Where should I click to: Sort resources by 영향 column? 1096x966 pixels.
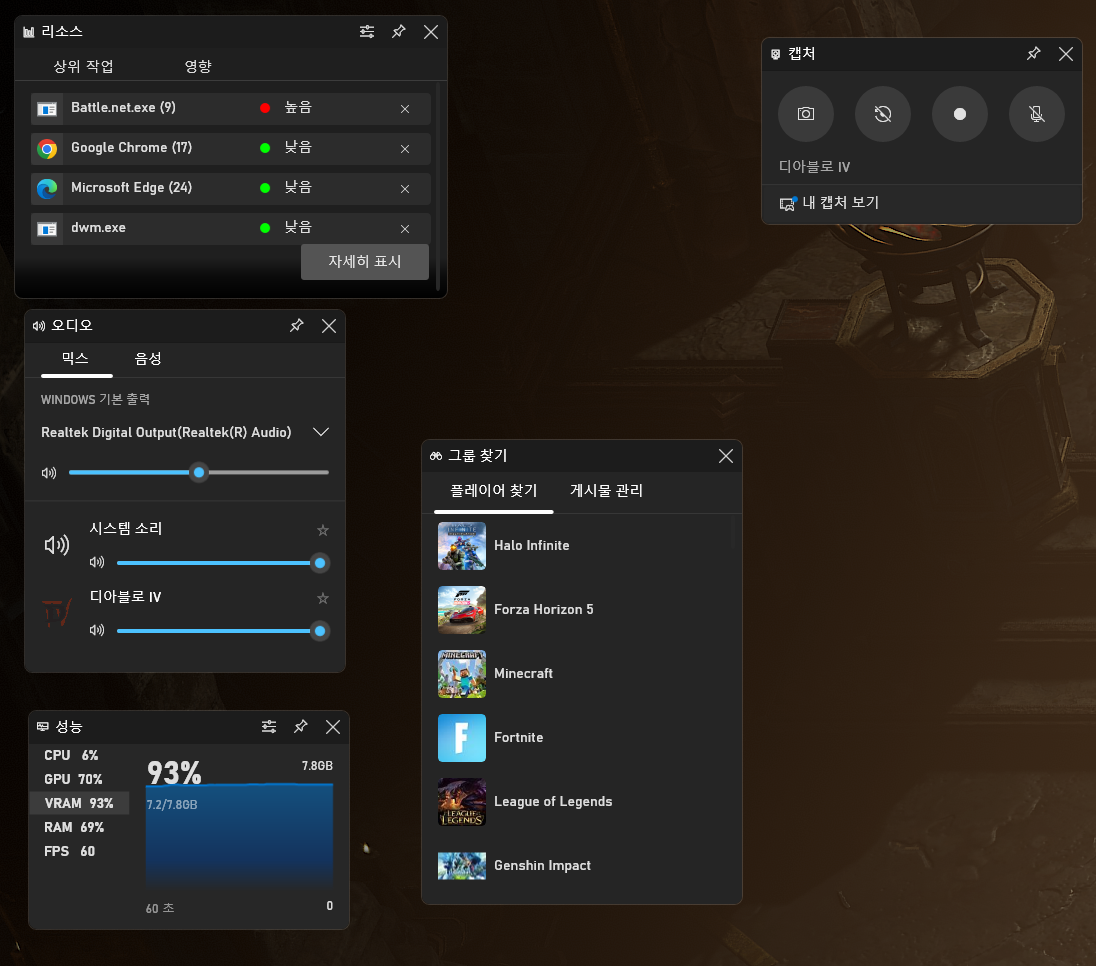tap(198, 66)
